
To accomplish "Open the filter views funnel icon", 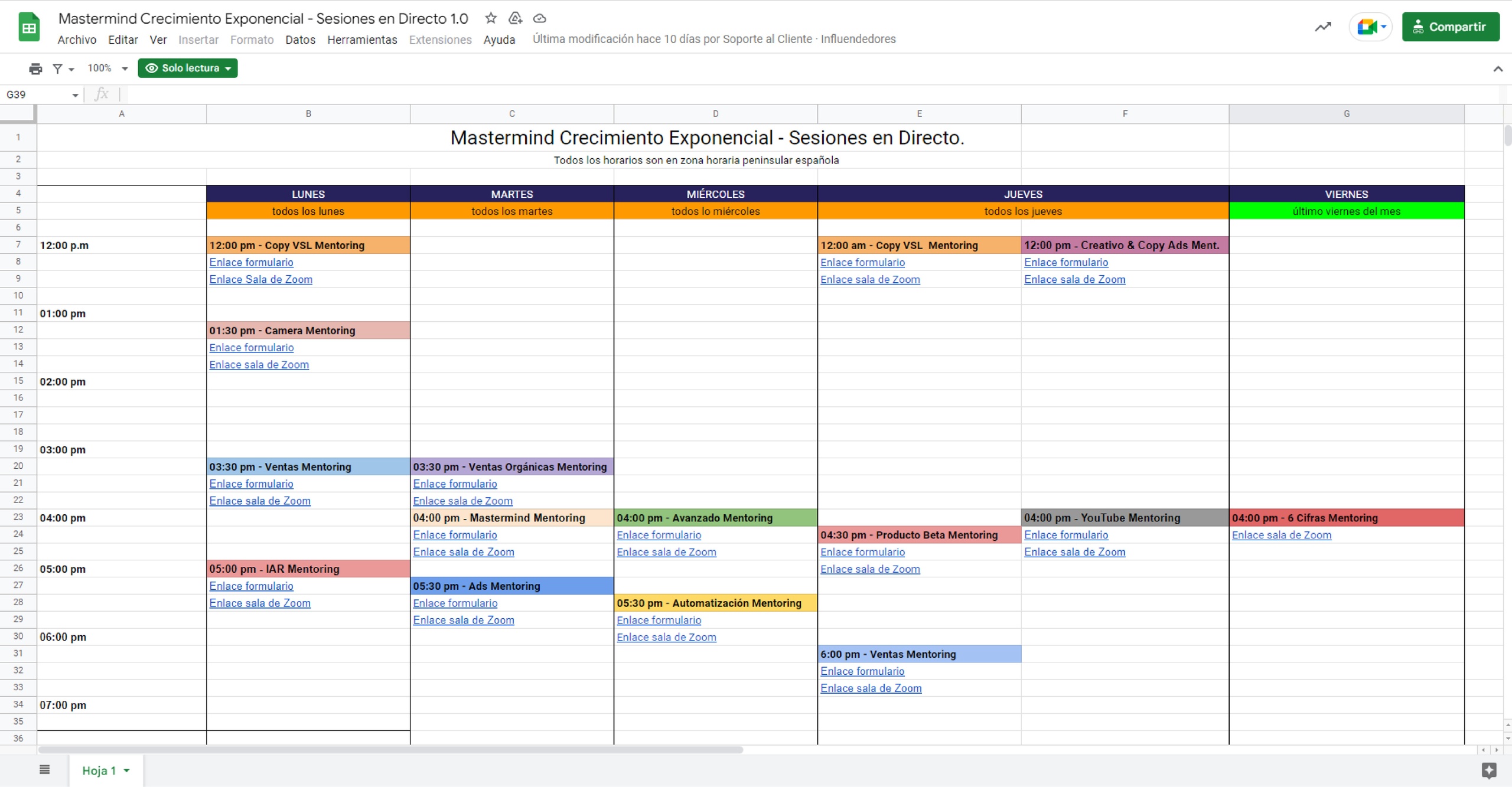I will coord(58,68).
